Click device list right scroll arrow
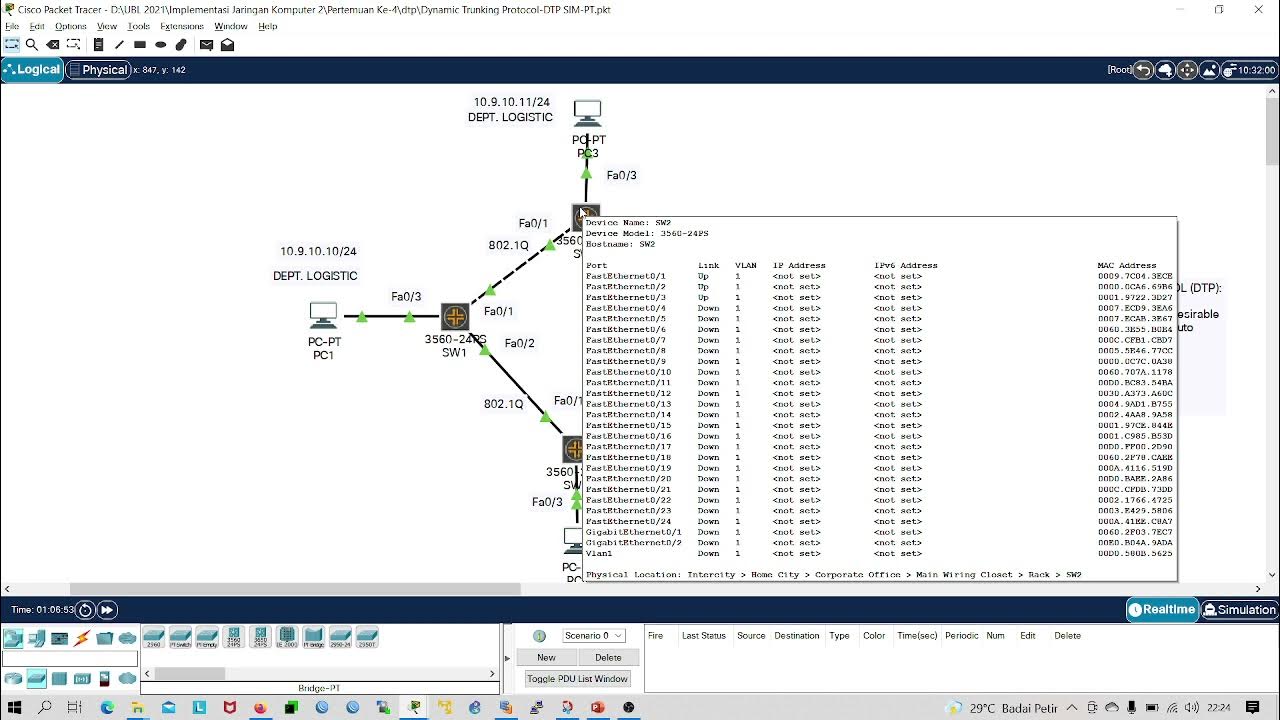This screenshot has width=1280, height=720. pyautogui.click(x=492, y=674)
